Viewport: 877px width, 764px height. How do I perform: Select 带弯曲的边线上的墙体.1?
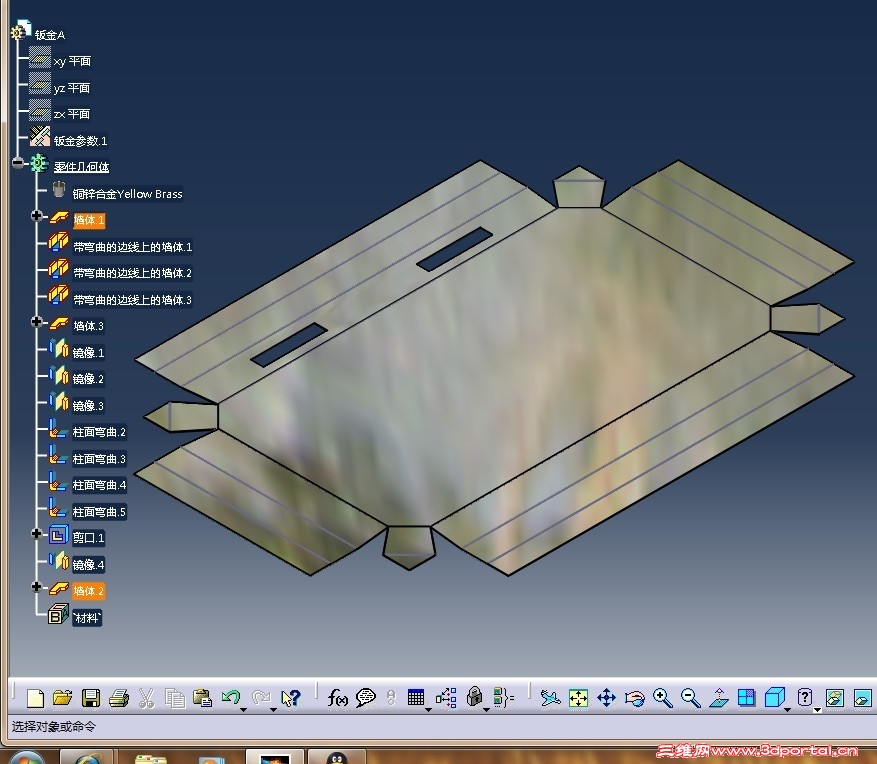click(x=133, y=247)
